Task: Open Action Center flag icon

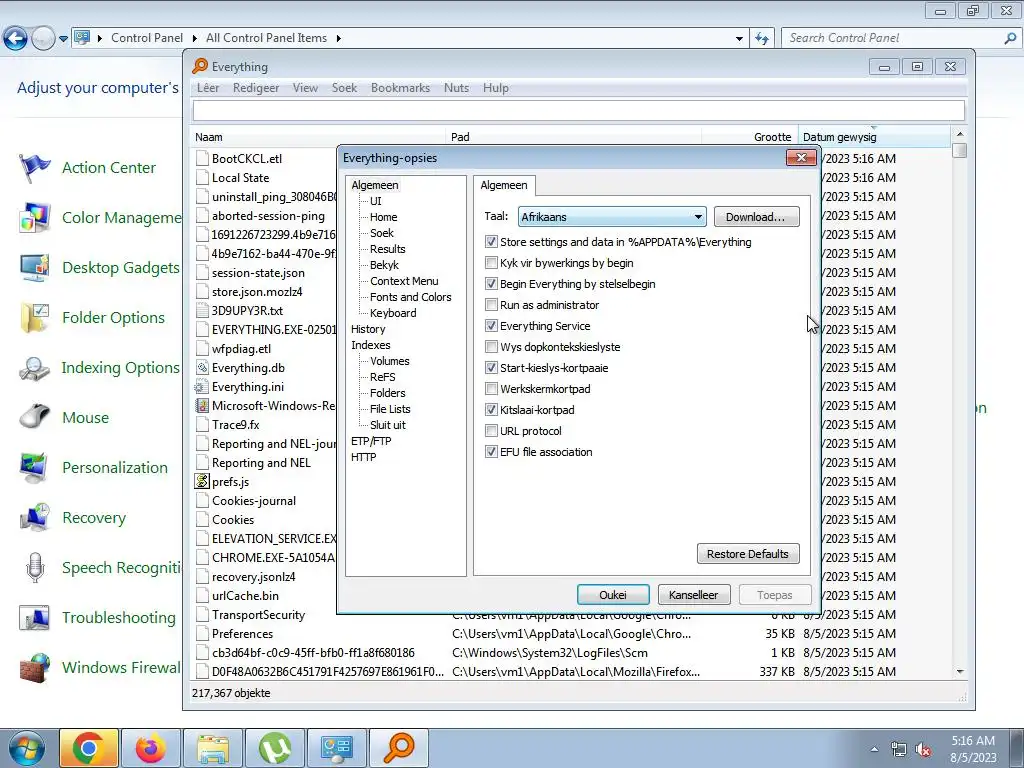Action: click(x=34, y=168)
